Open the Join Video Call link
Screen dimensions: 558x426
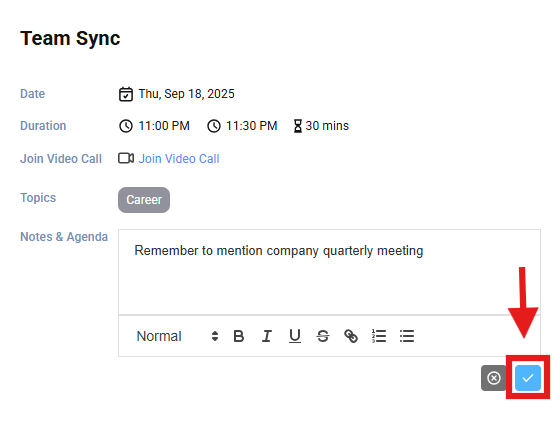click(179, 159)
